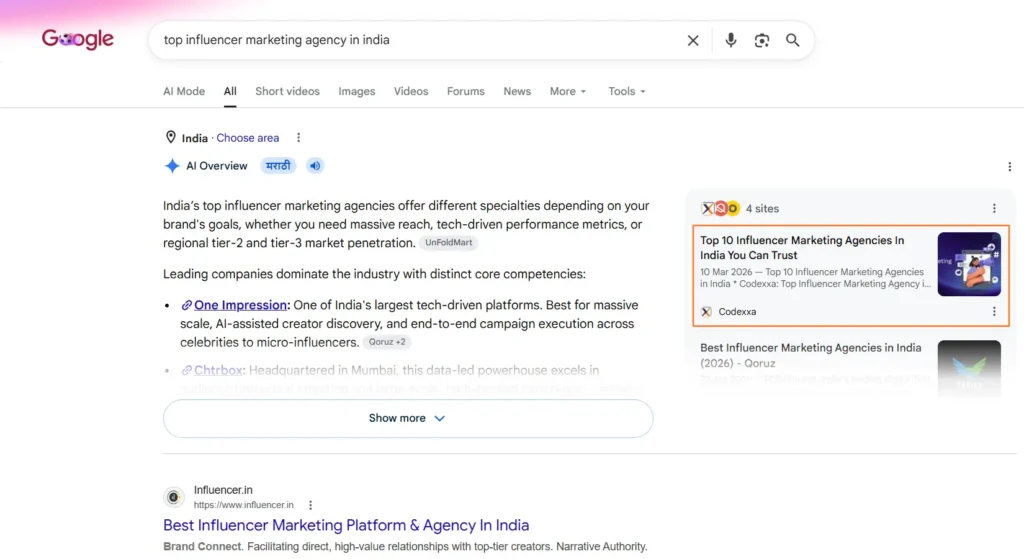Open the Videos tab
This screenshot has width=1024, height=559.
point(411,91)
